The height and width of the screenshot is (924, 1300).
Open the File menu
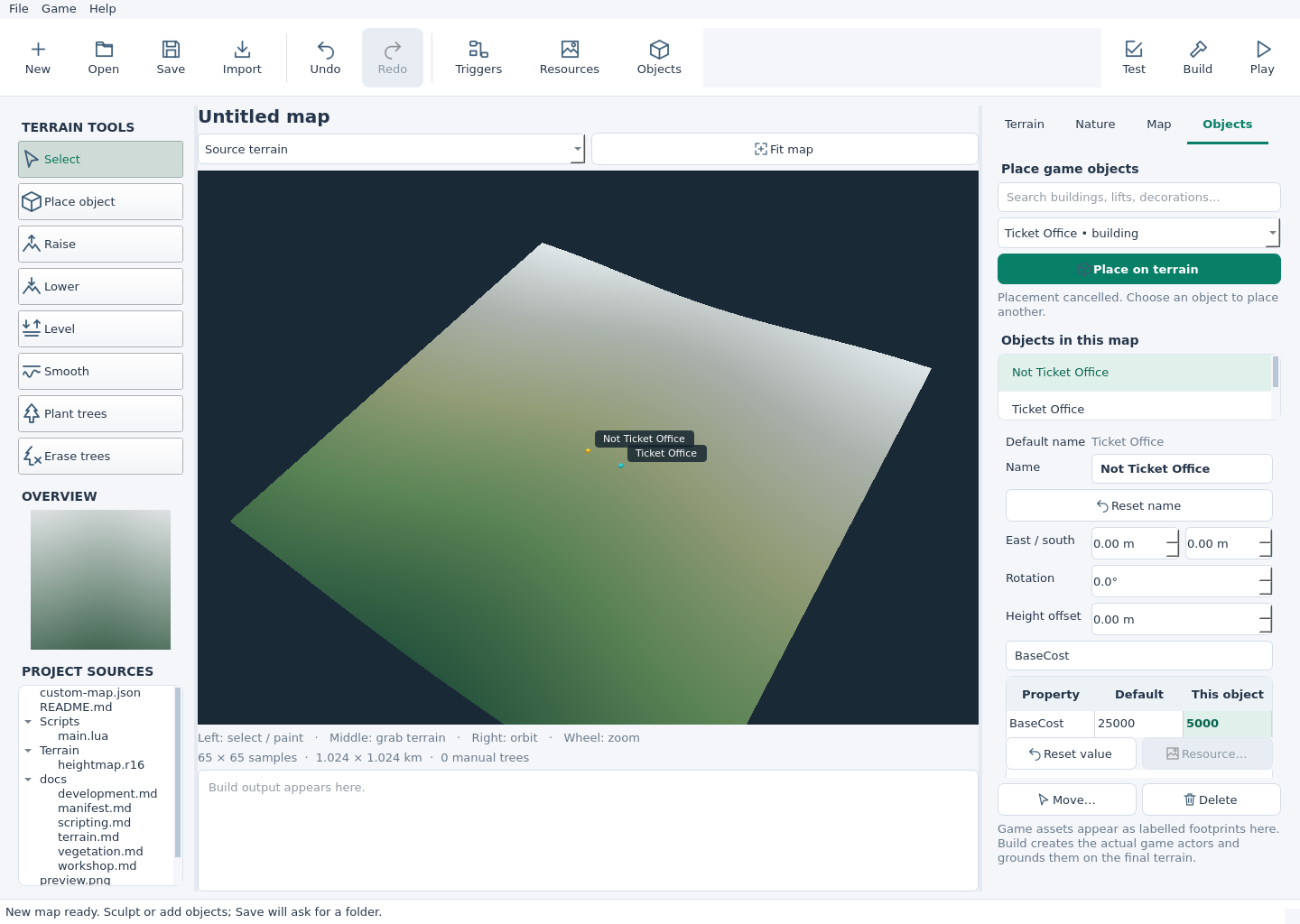[19, 9]
